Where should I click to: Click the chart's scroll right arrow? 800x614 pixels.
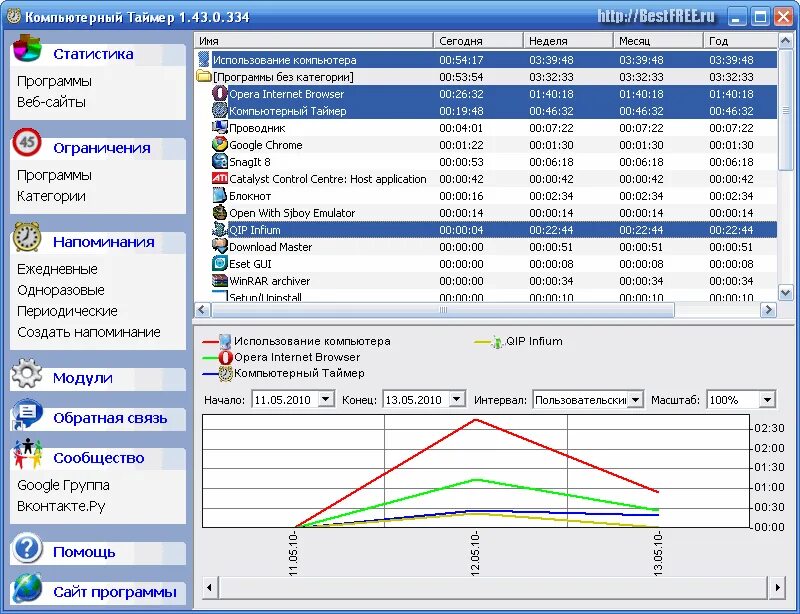(777, 587)
